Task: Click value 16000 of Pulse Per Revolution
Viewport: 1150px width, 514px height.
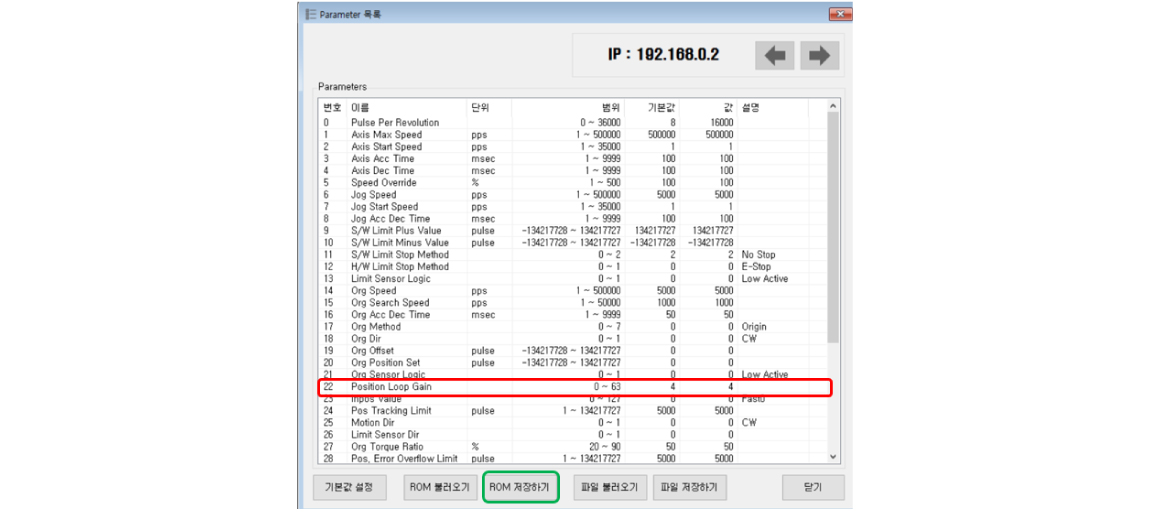Action: pos(721,123)
